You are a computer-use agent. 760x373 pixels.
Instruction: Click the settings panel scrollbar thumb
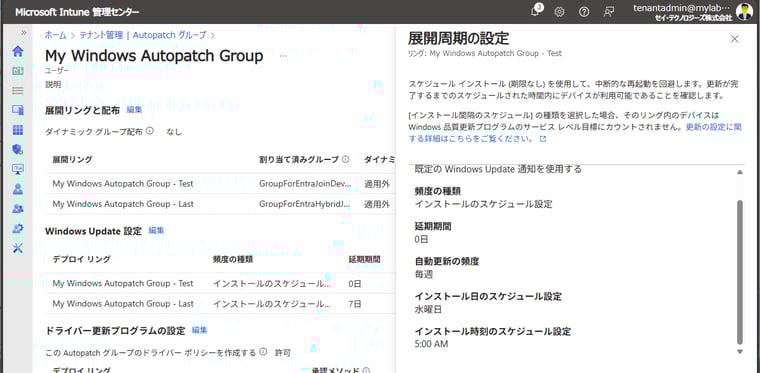[740, 272]
